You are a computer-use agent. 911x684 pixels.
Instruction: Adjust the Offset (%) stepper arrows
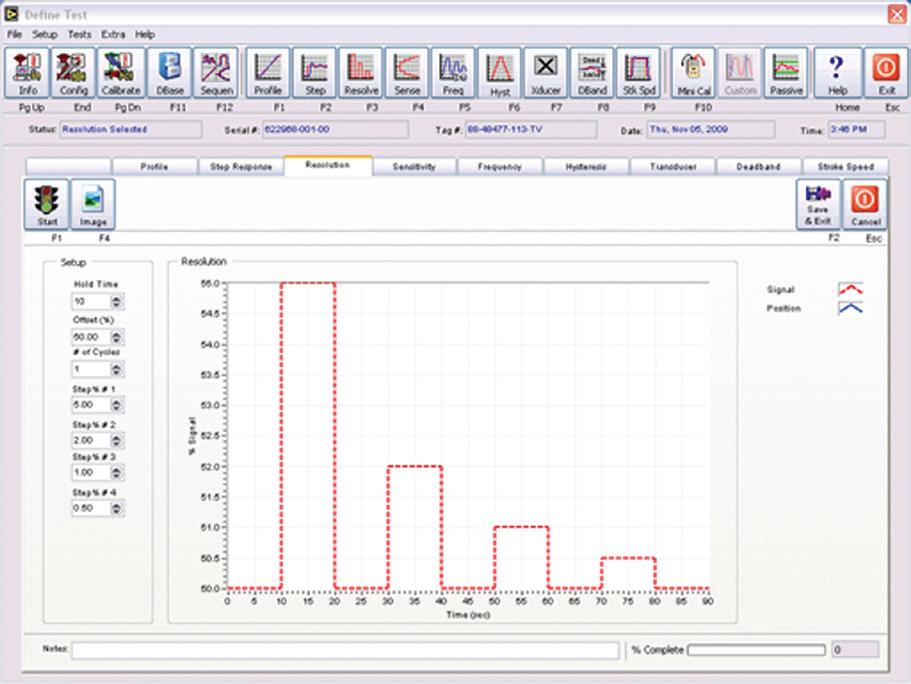[x=117, y=337]
